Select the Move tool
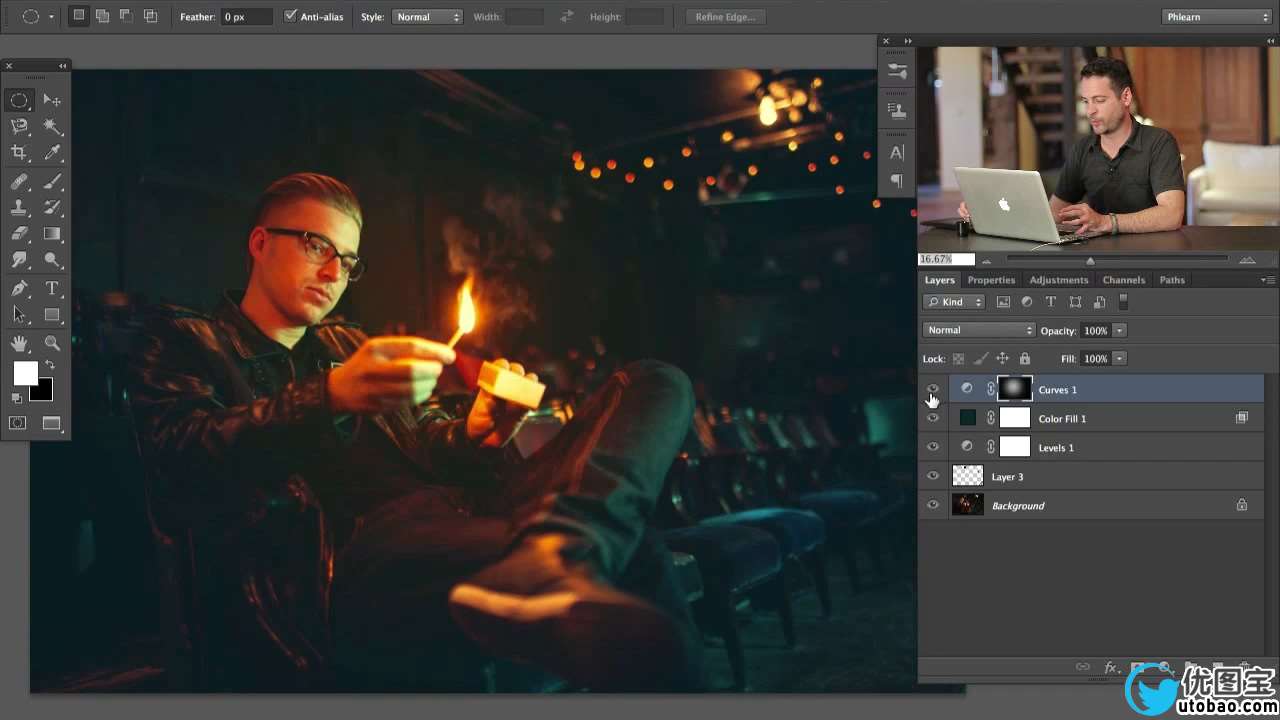Screen dimensions: 1280x720 (x=52, y=100)
